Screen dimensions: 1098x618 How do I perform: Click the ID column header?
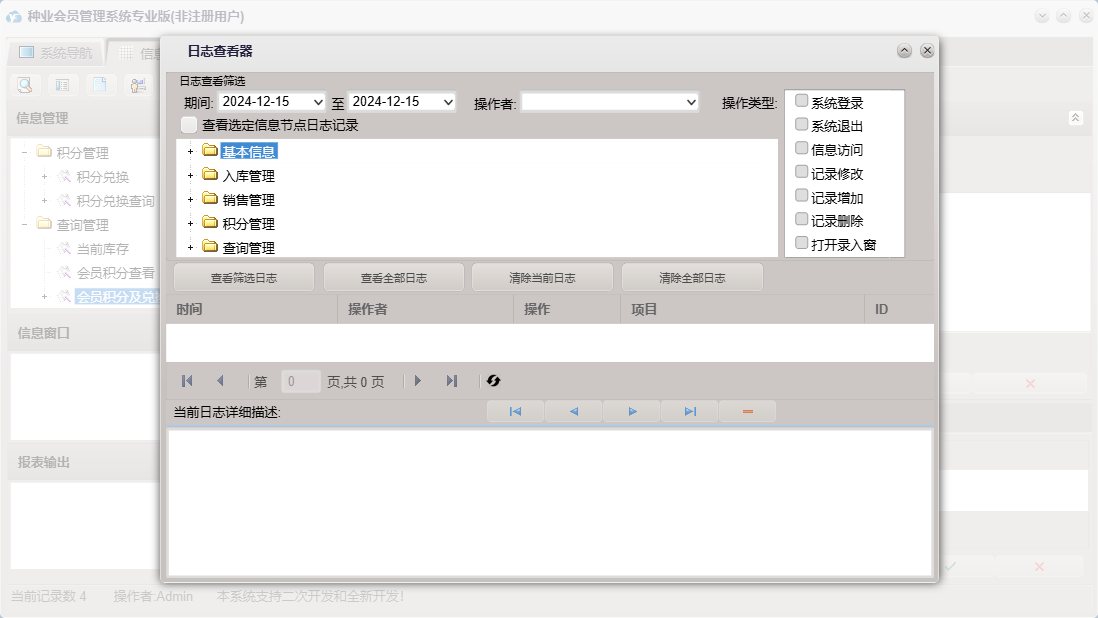(x=899, y=309)
